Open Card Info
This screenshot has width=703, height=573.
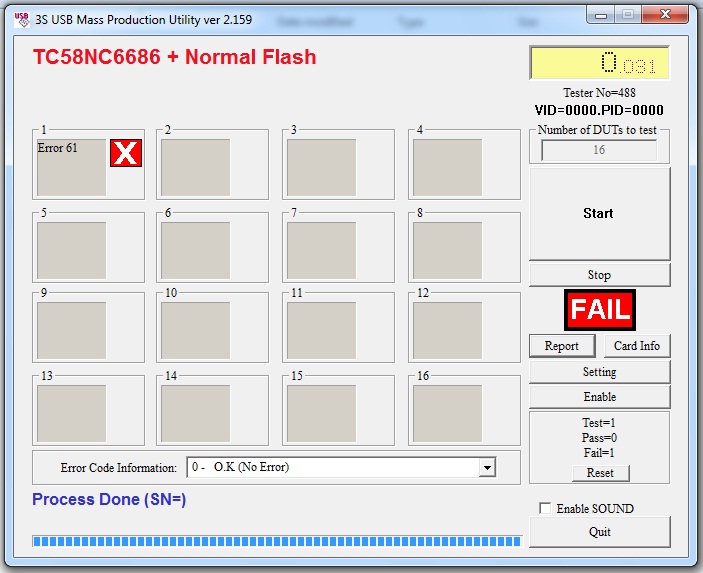pyautogui.click(x=637, y=346)
